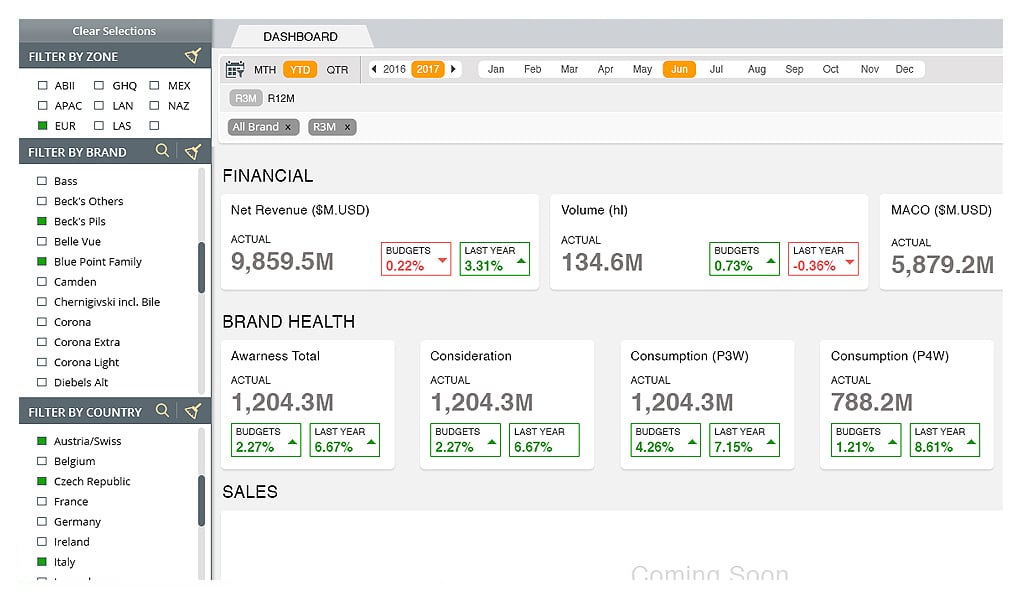Remove the All Brand filter chip

click(288, 127)
